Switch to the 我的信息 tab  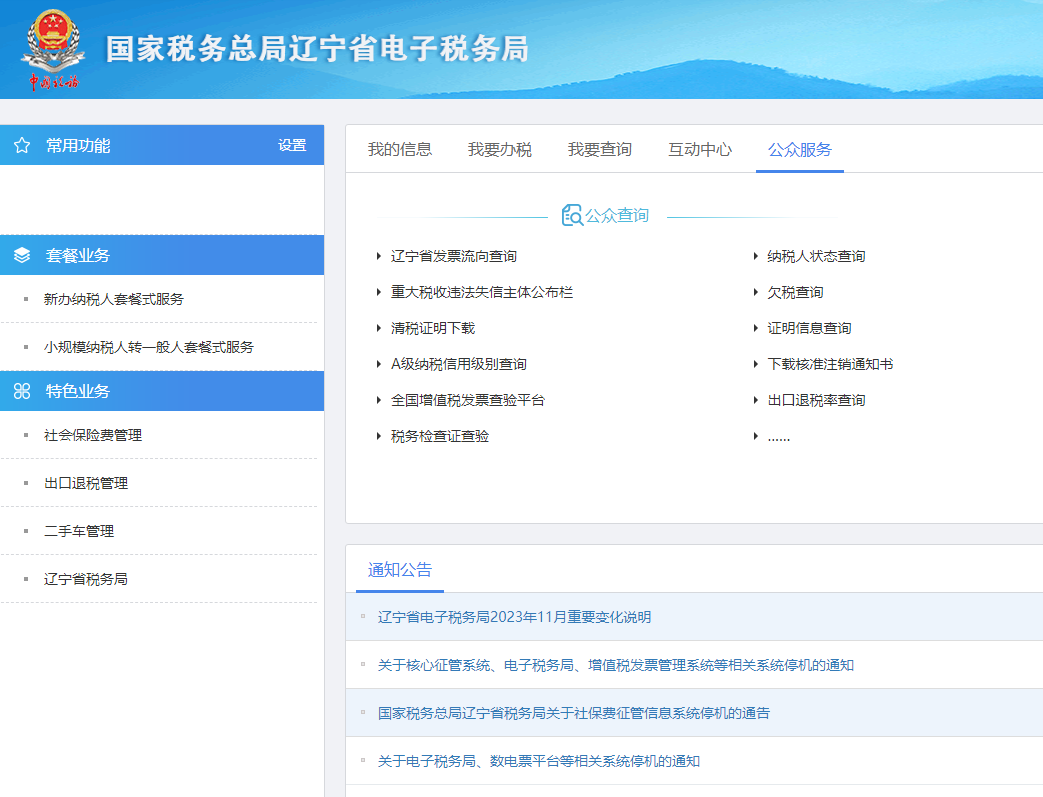(400, 149)
